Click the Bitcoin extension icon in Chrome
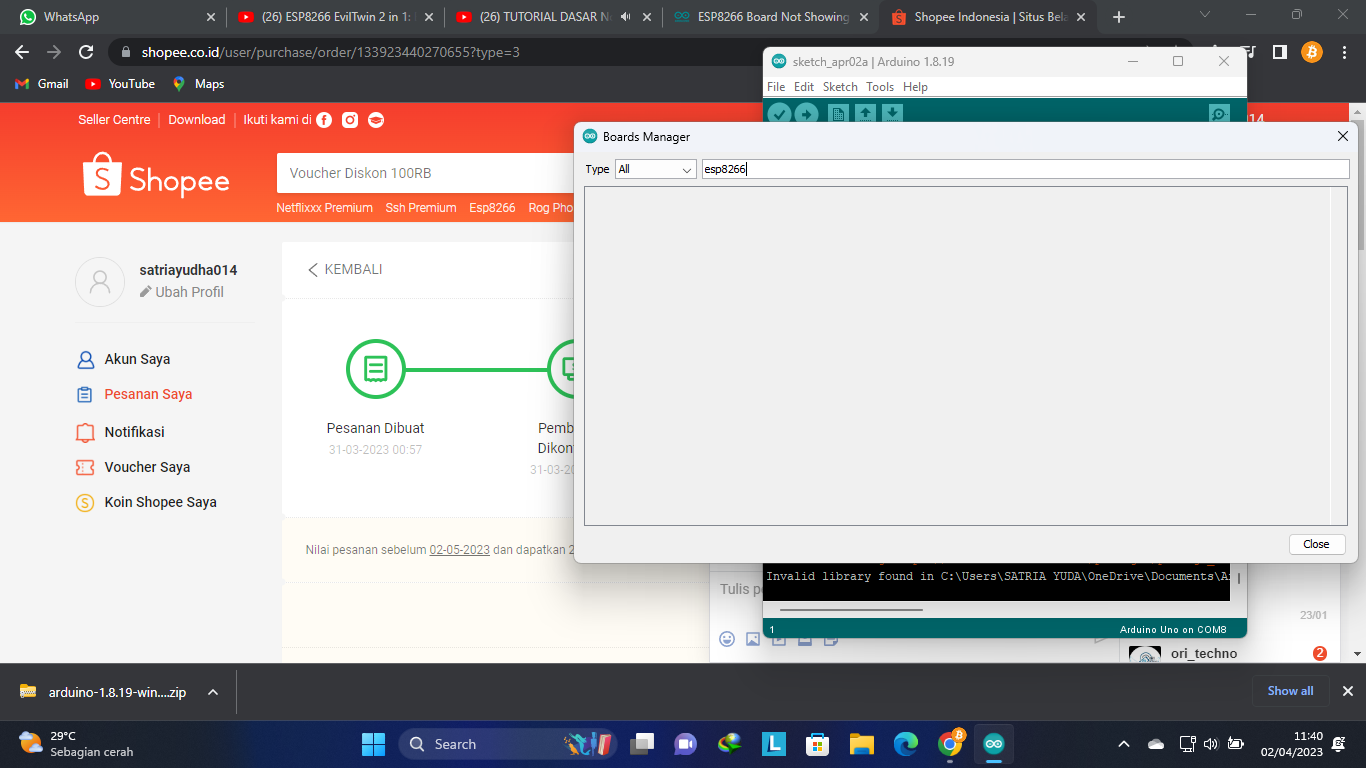The width and height of the screenshot is (1366, 768). pos(1312,52)
